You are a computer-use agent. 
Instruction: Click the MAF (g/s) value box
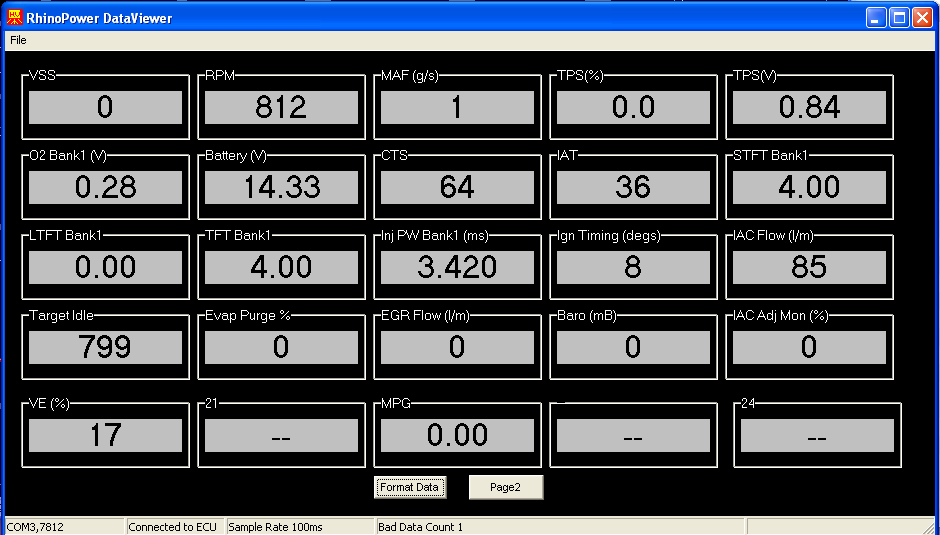coord(457,108)
